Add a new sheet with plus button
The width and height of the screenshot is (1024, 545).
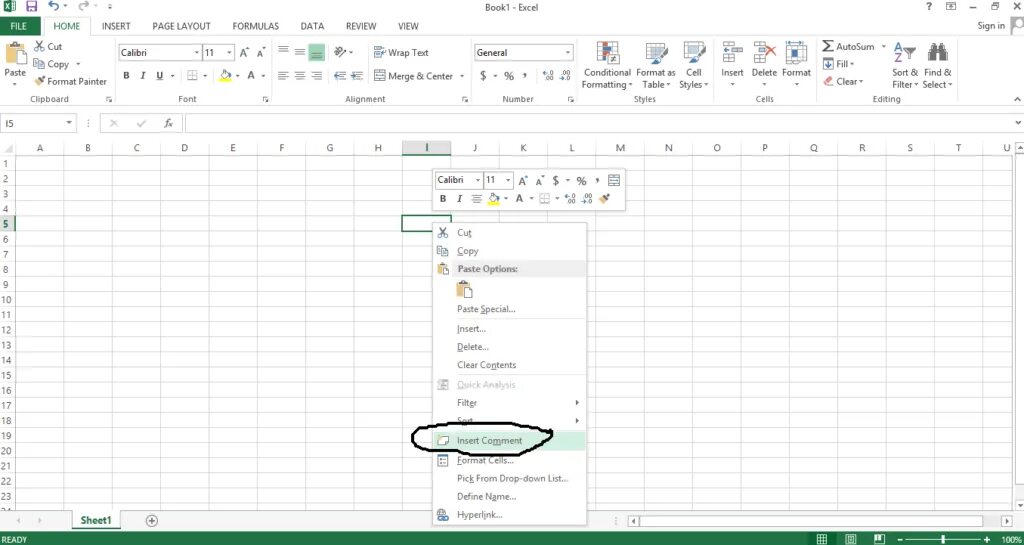pos(152,520)
